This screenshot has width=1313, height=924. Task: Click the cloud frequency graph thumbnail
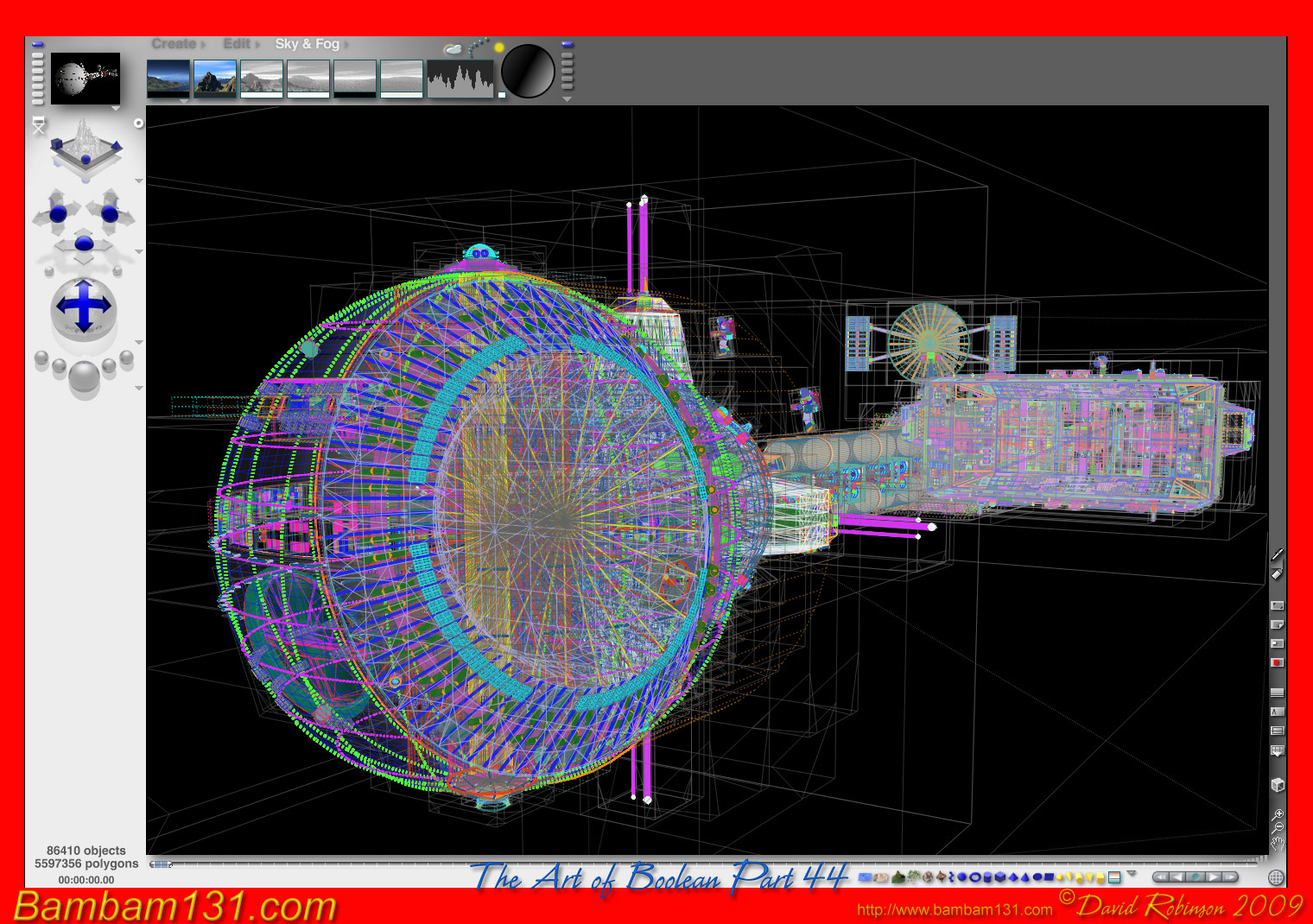(460, 79)
